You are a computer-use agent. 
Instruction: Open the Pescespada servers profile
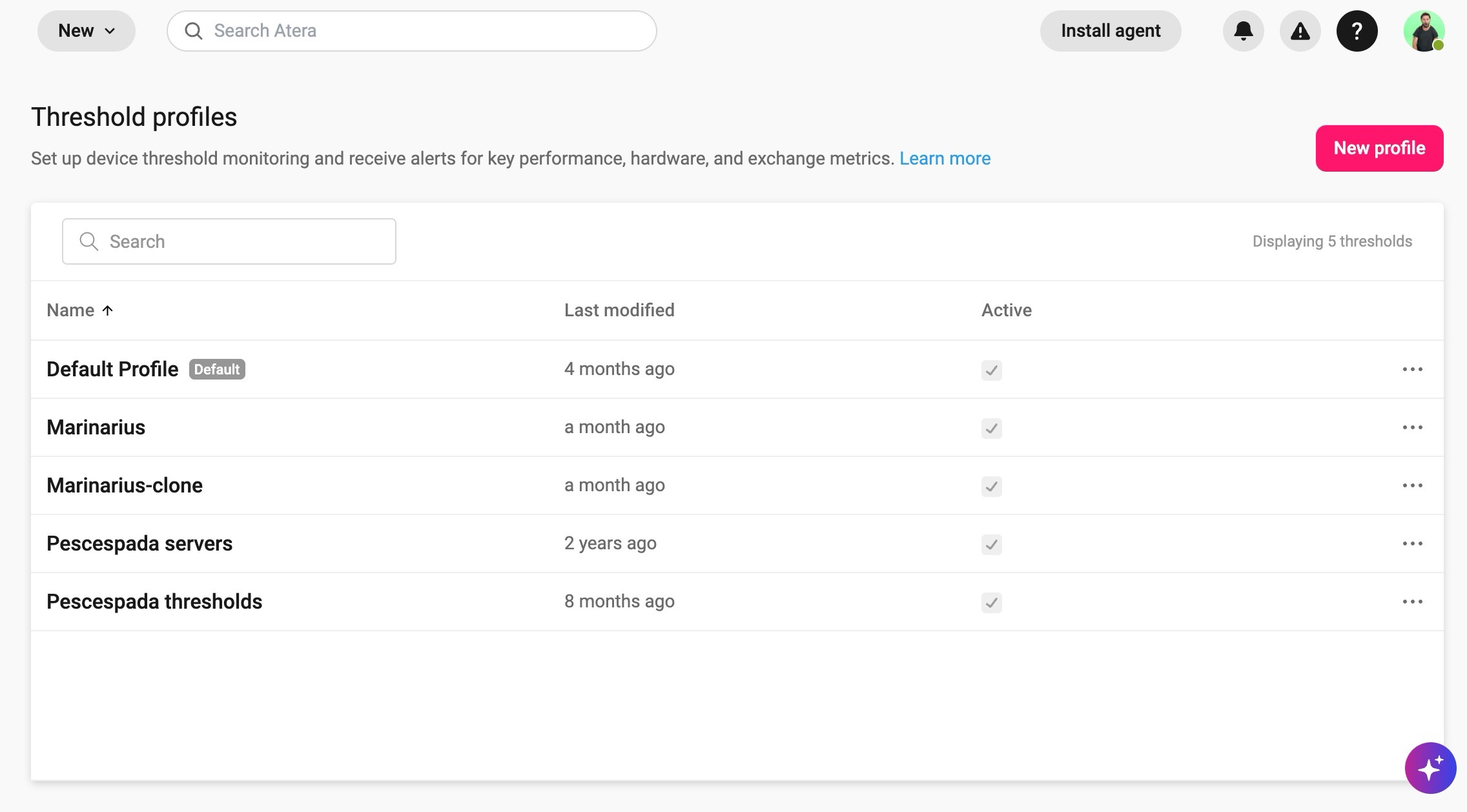coord(139,543)
